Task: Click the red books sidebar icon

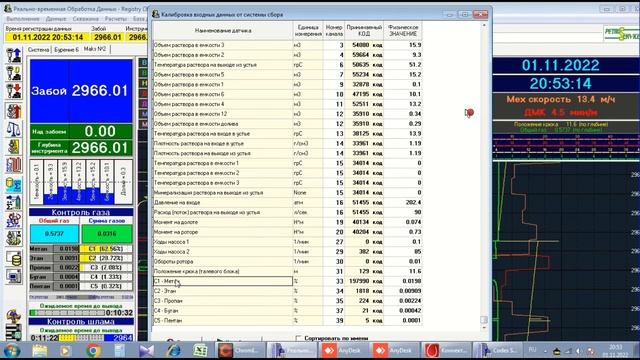Action: [x=13, y=165]
